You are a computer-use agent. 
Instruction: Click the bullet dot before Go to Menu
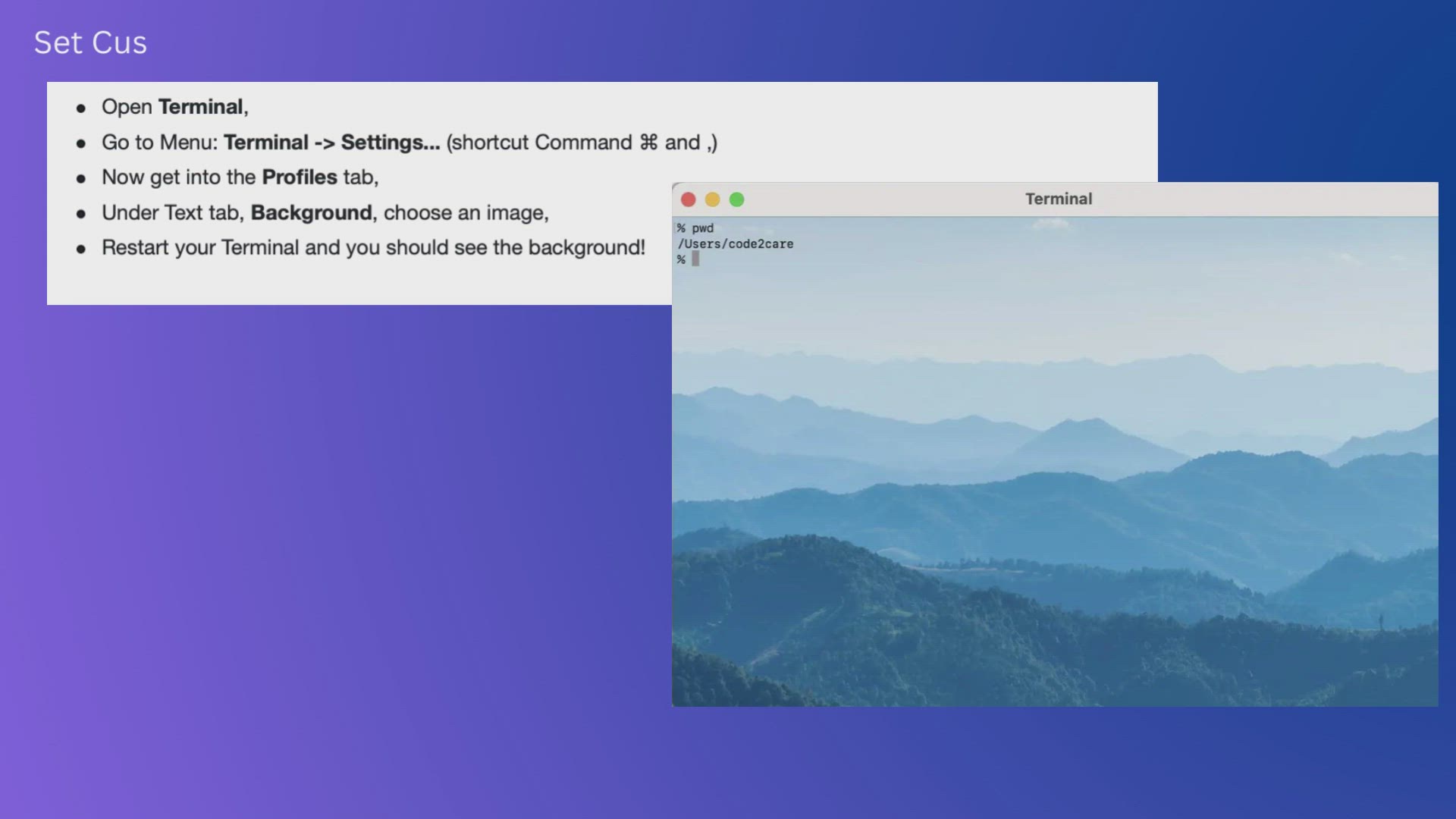[81, 144]
